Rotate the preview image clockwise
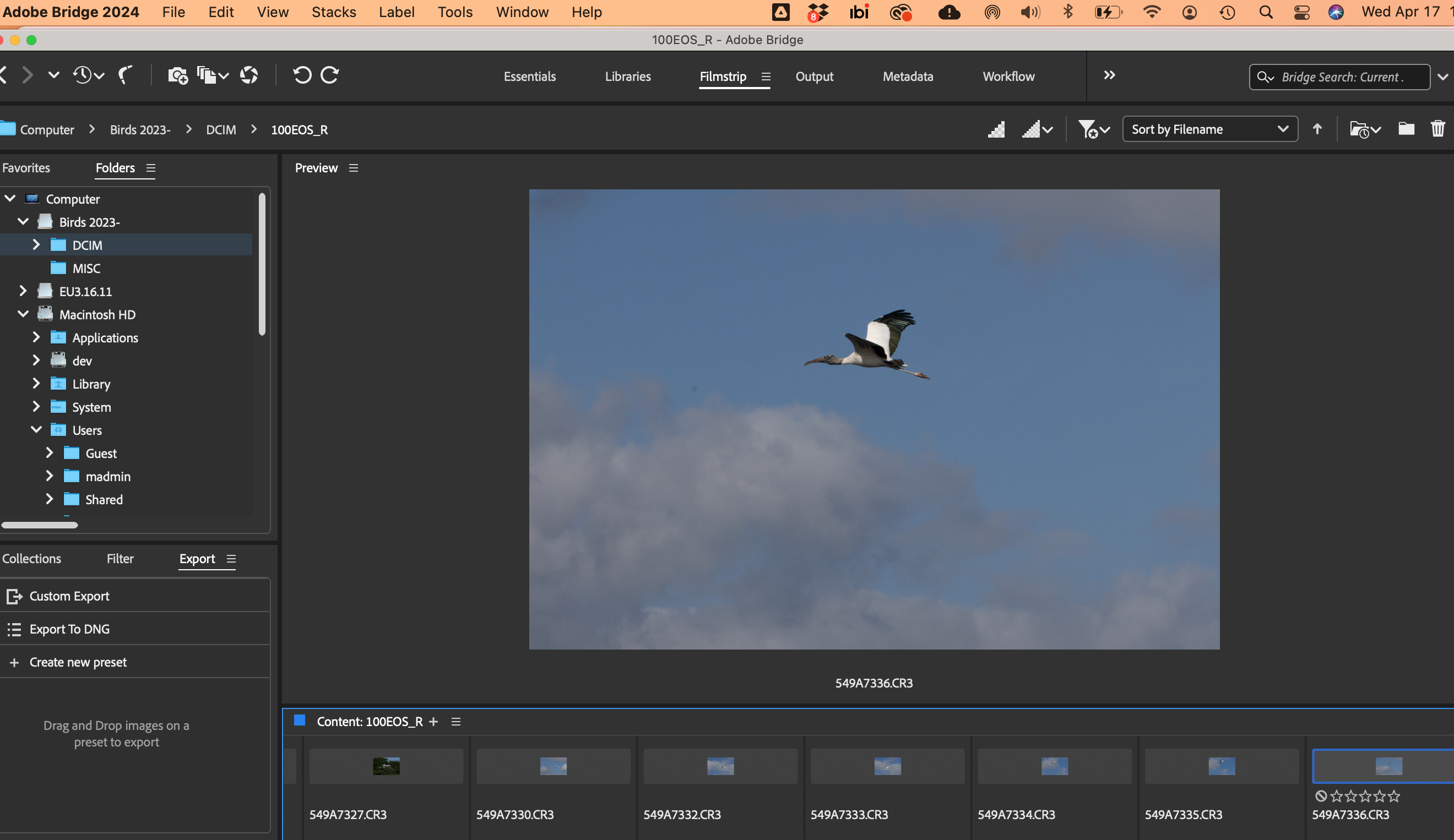 330,75
